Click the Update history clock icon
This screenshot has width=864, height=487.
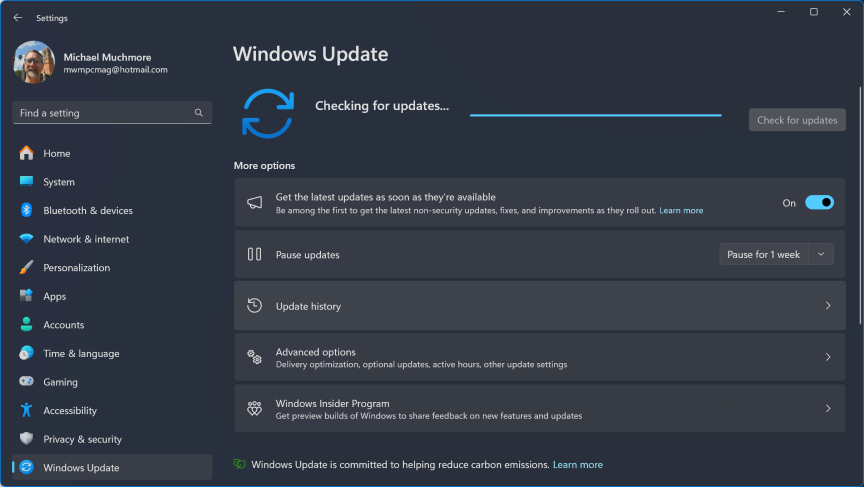254,305
